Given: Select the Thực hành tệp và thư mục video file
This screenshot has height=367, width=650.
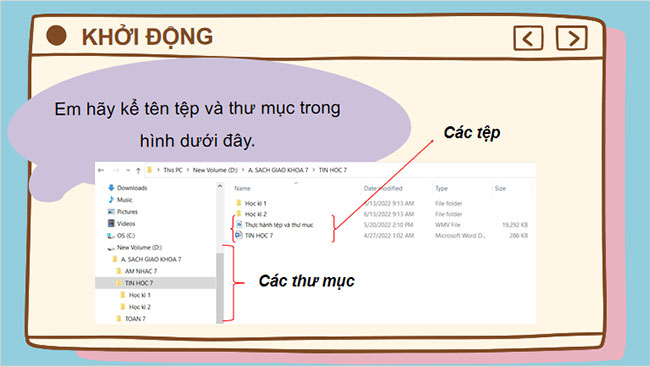Looking at the screenshot, I should (279, 225).
